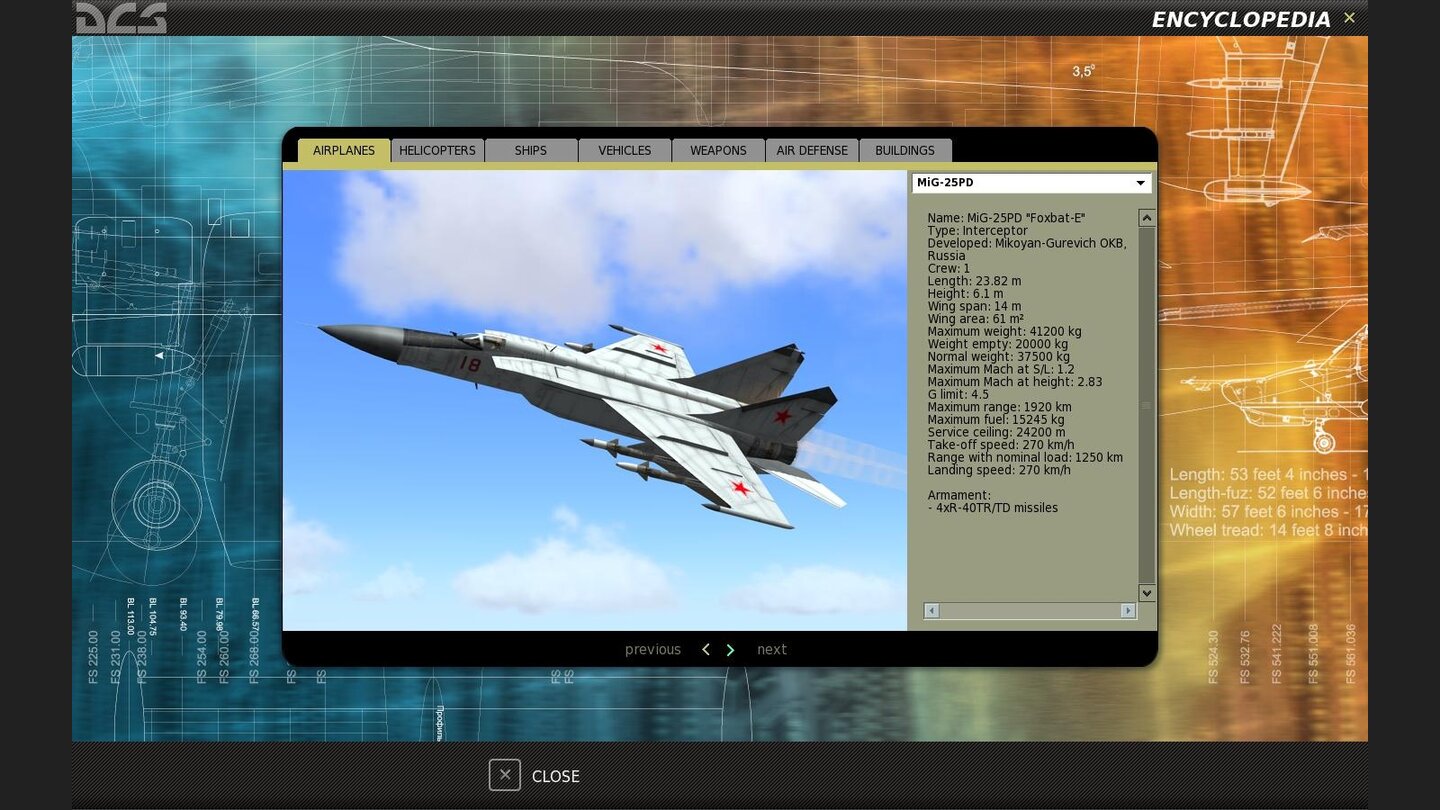The width and height of the screenshot is (1440, 810).
Task: Click the 'Maximum range: 1920 km' line
Action: click(x=999, y=407)
